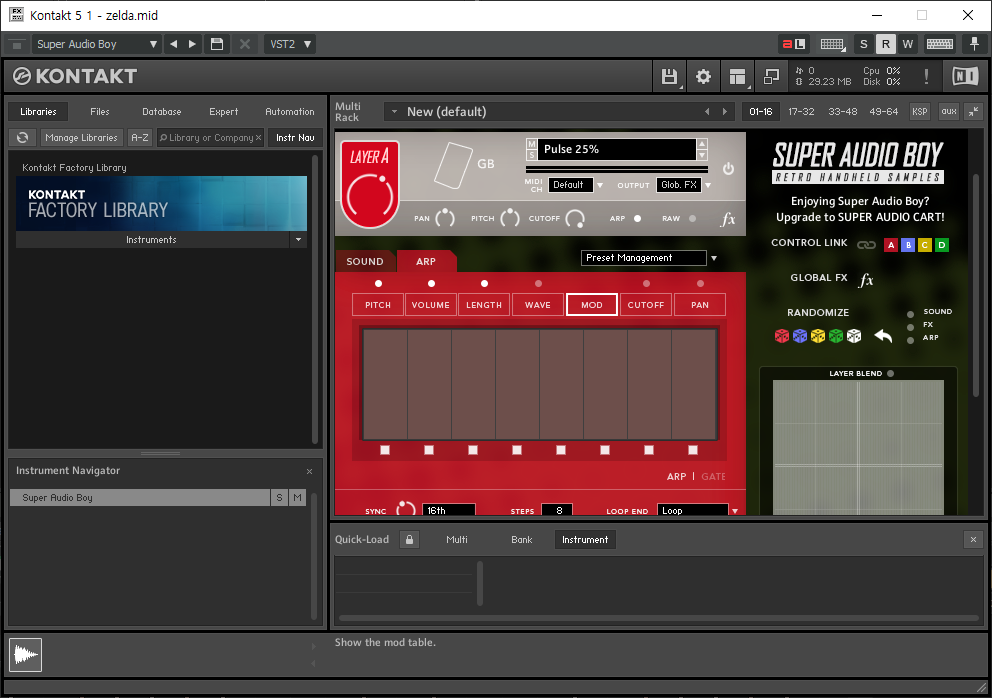Click the GATE mode label
The width and height of the screenshot is (992, 698).
pos(714,477)
